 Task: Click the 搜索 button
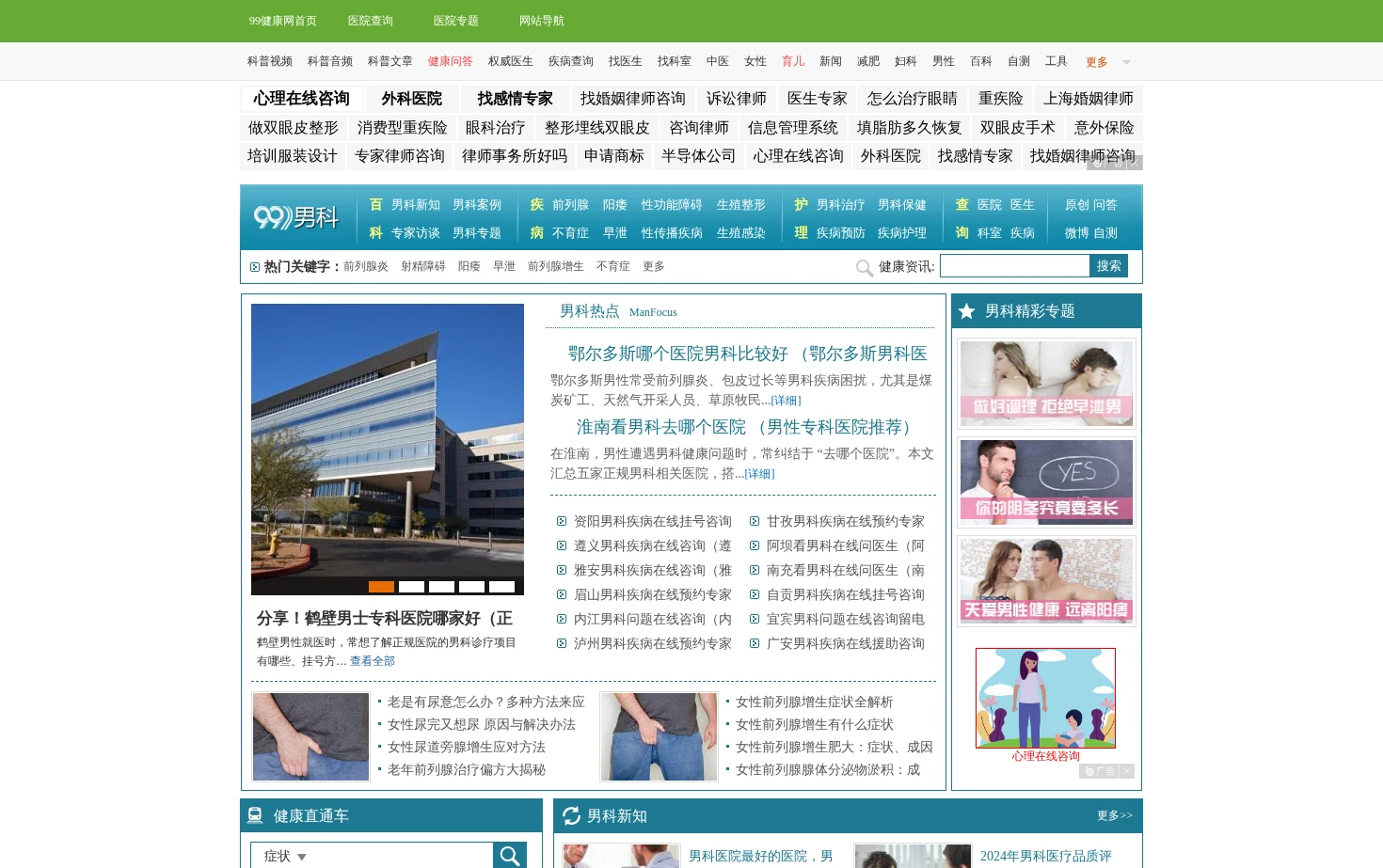tap(1108, 266)
